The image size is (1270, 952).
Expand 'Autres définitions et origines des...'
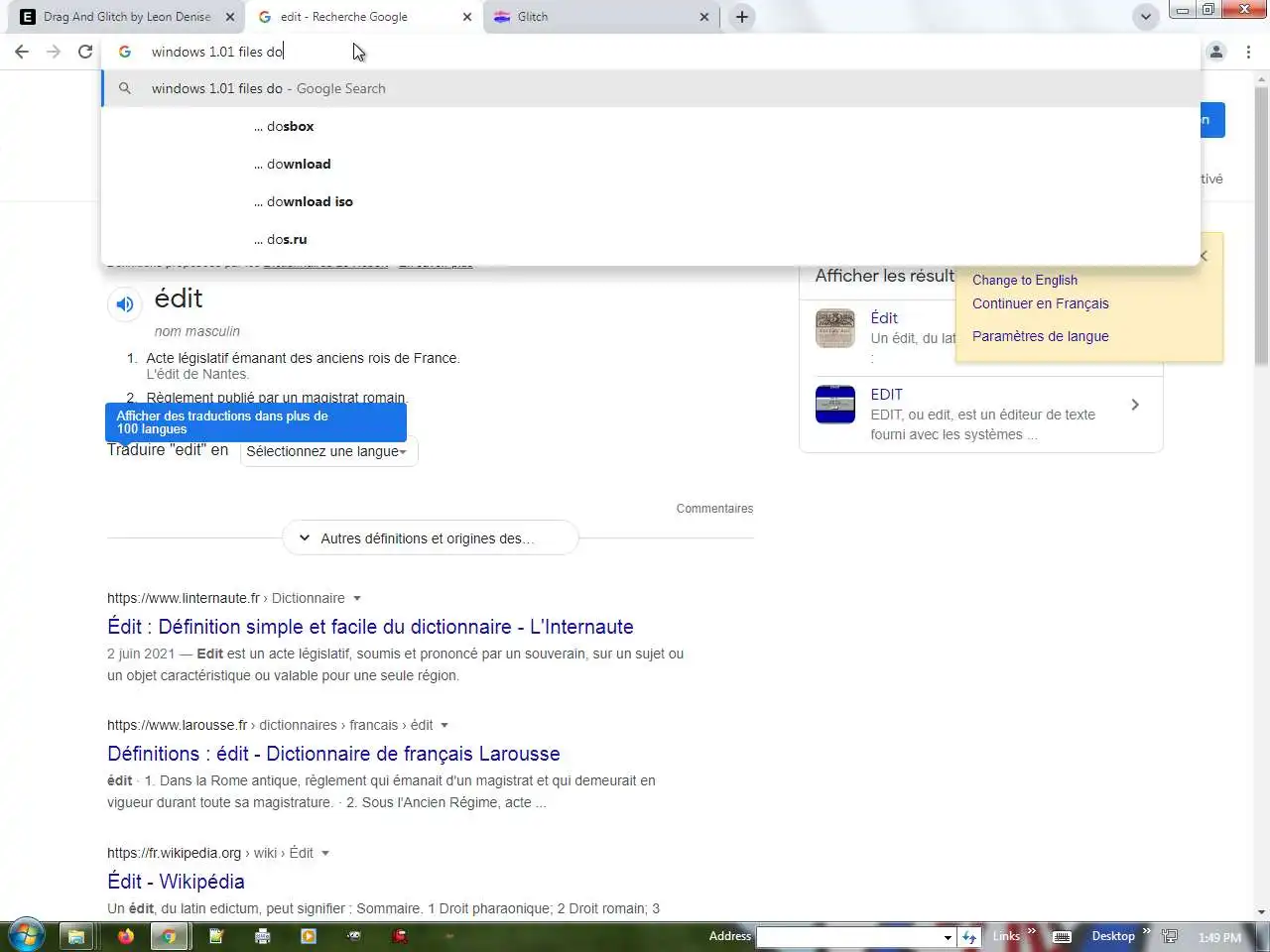pyautogui.click(x=431, y=537)
